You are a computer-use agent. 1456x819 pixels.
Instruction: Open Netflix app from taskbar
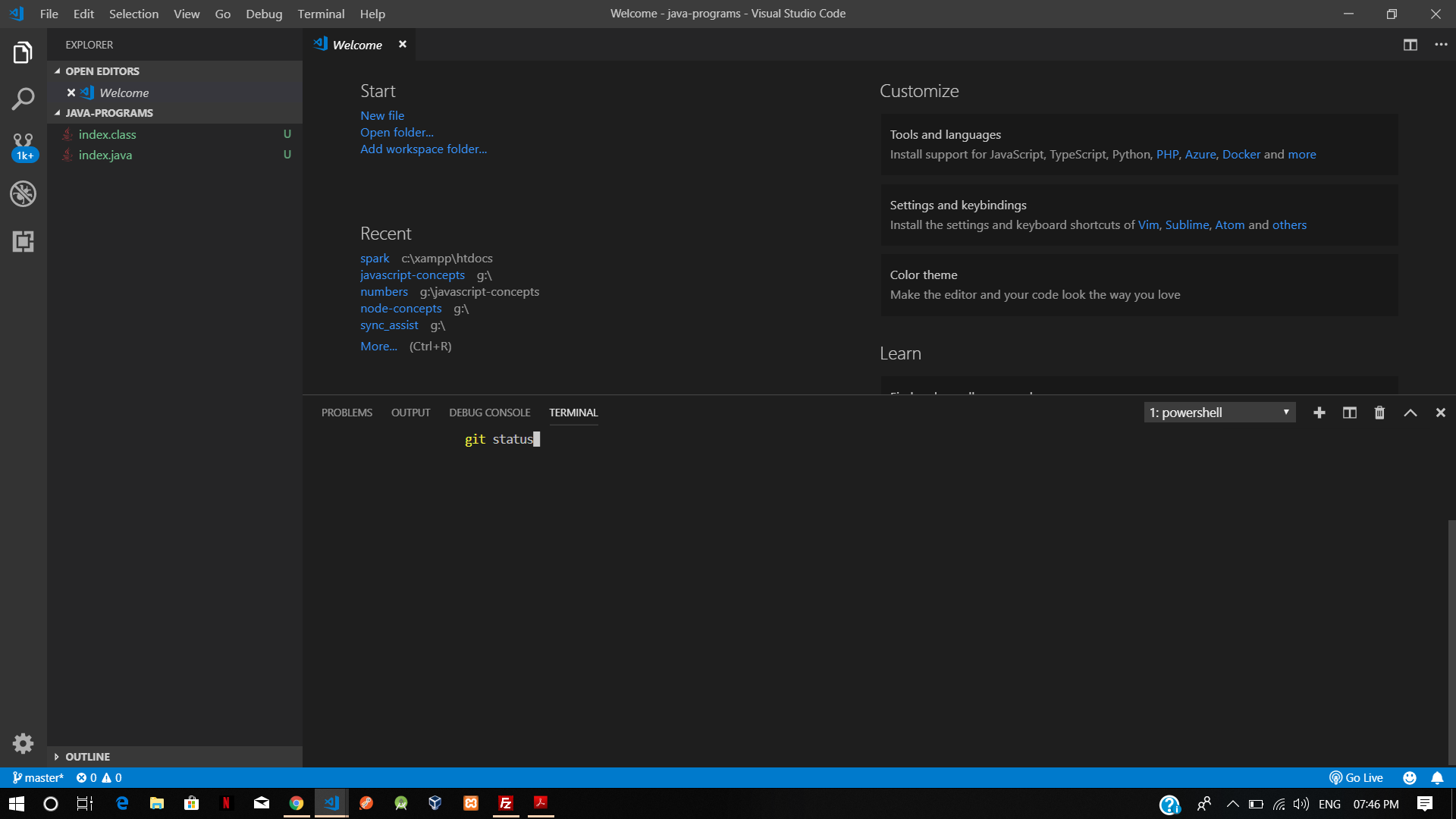pyautogui.click(x=226, y=803)
